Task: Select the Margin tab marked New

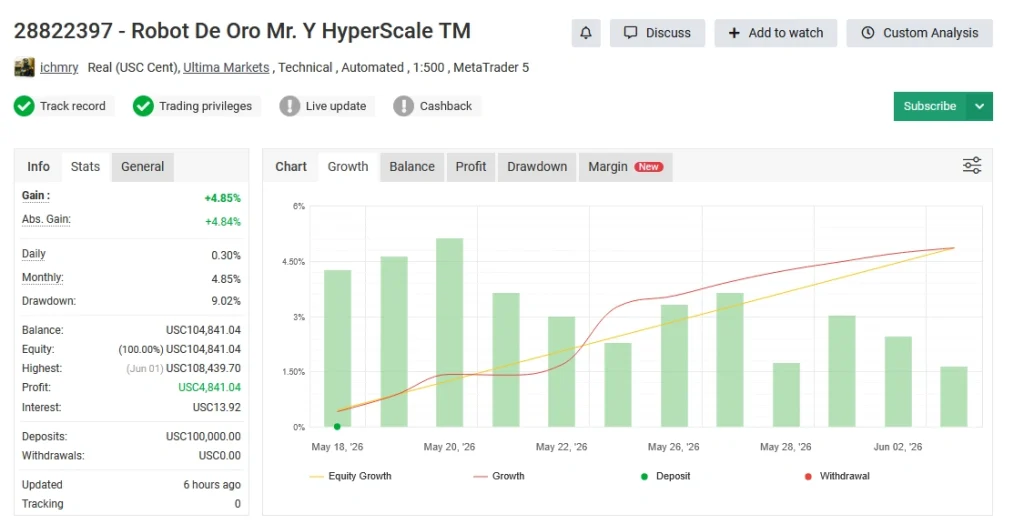Action: coord(625,167)
